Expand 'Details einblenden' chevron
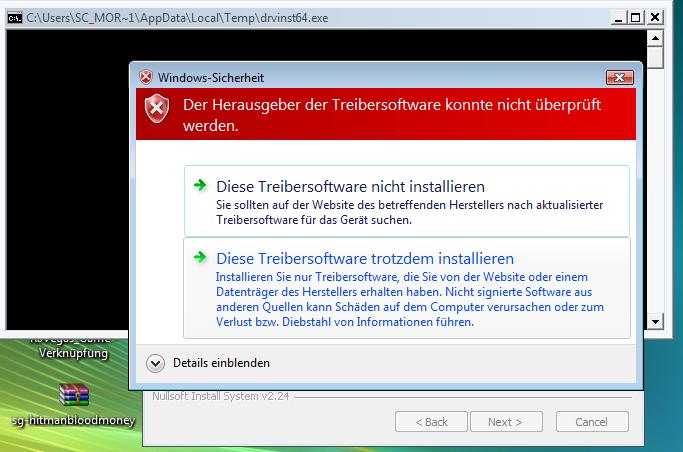Screen dimensions: 683x452 coord(156,363)
